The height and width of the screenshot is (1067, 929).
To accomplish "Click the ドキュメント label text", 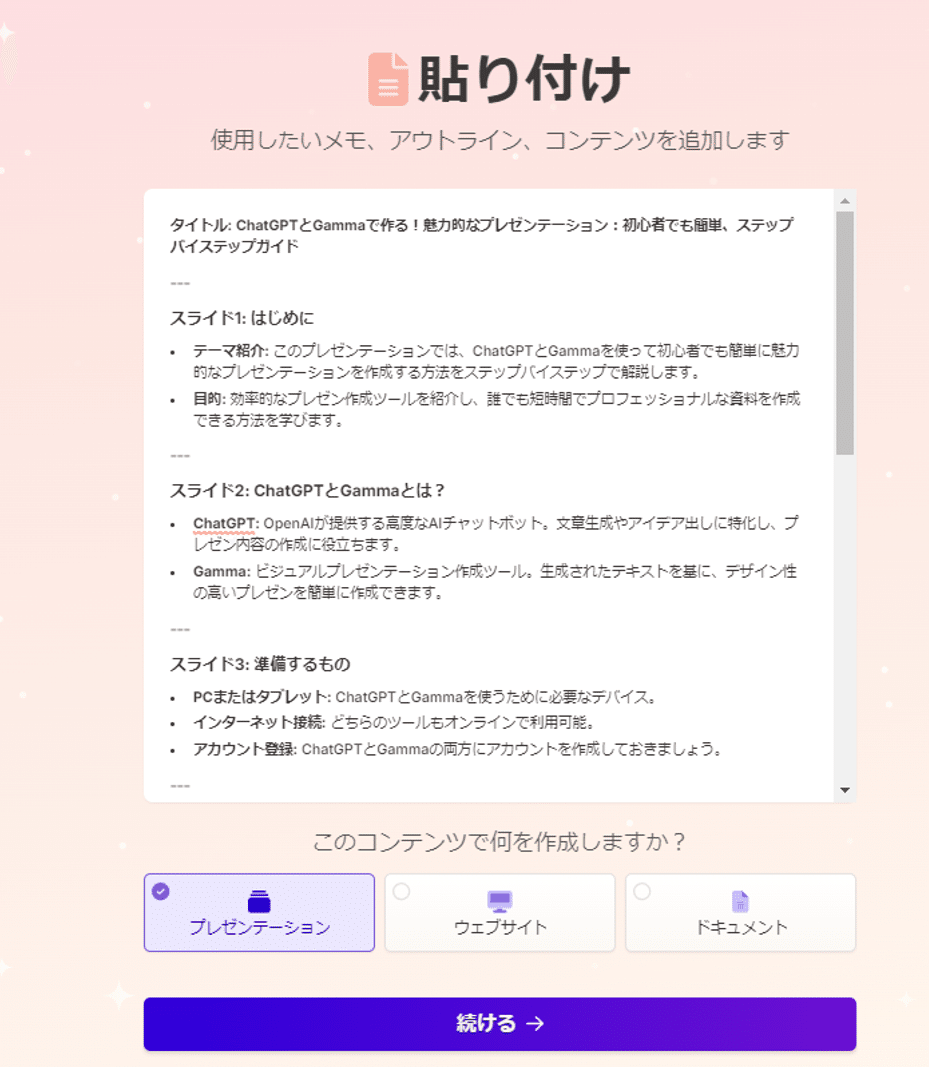I will click(x=741, y=928).
